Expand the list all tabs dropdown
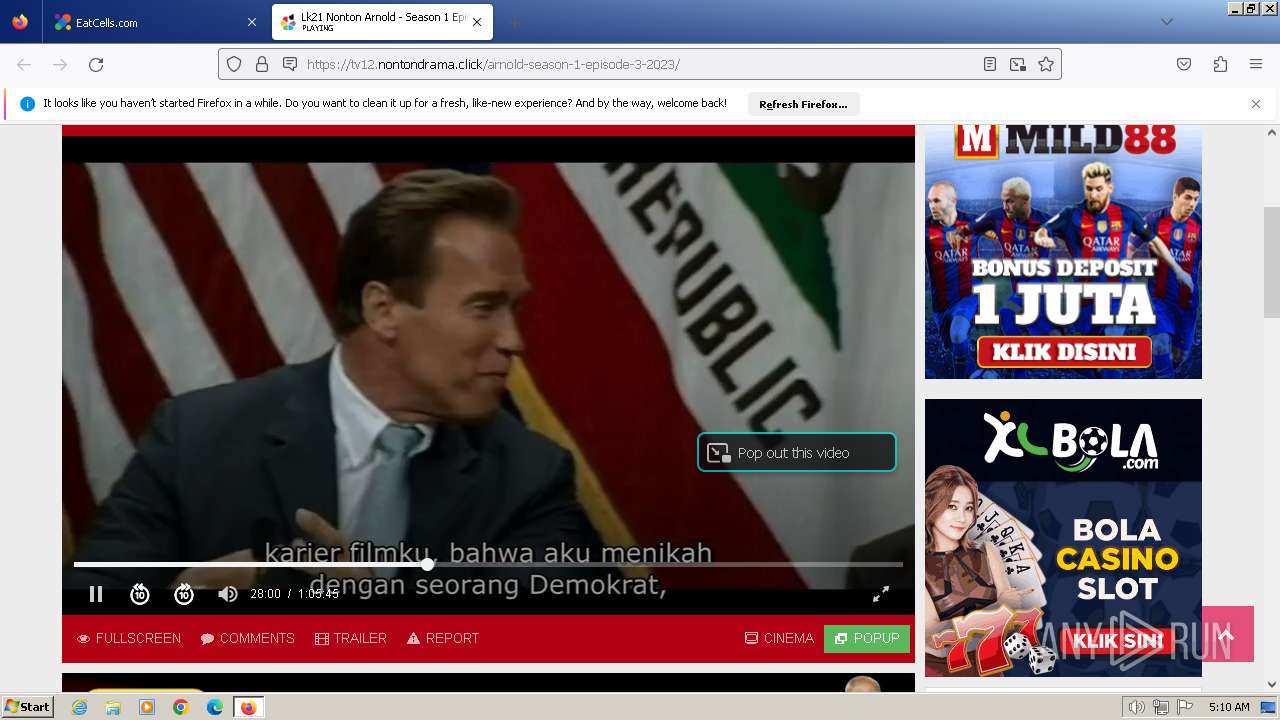Screen dimensions: 1280x720 pos(1167,22)
